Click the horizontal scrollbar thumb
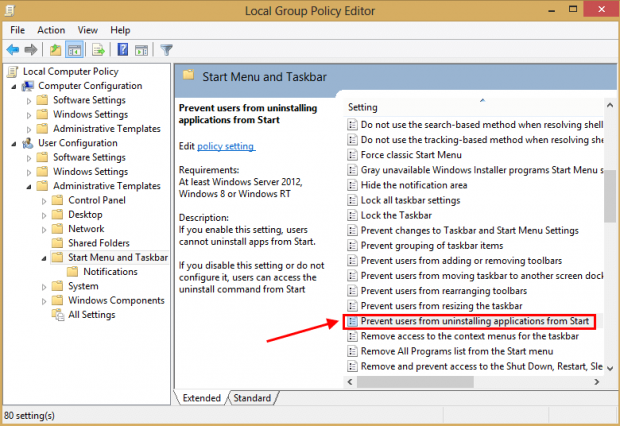The image size is (620, 426). [415, 382]
